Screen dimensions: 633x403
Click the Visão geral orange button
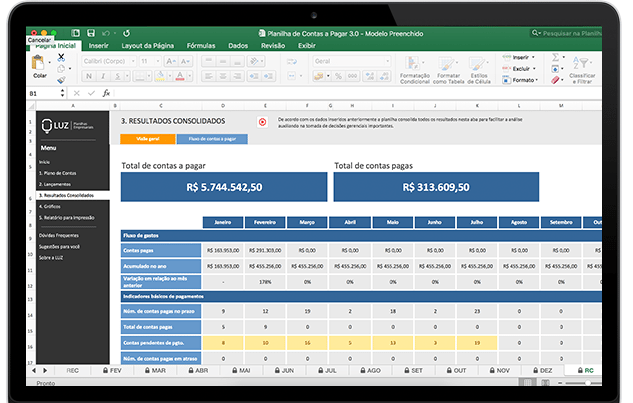(146, 139)
